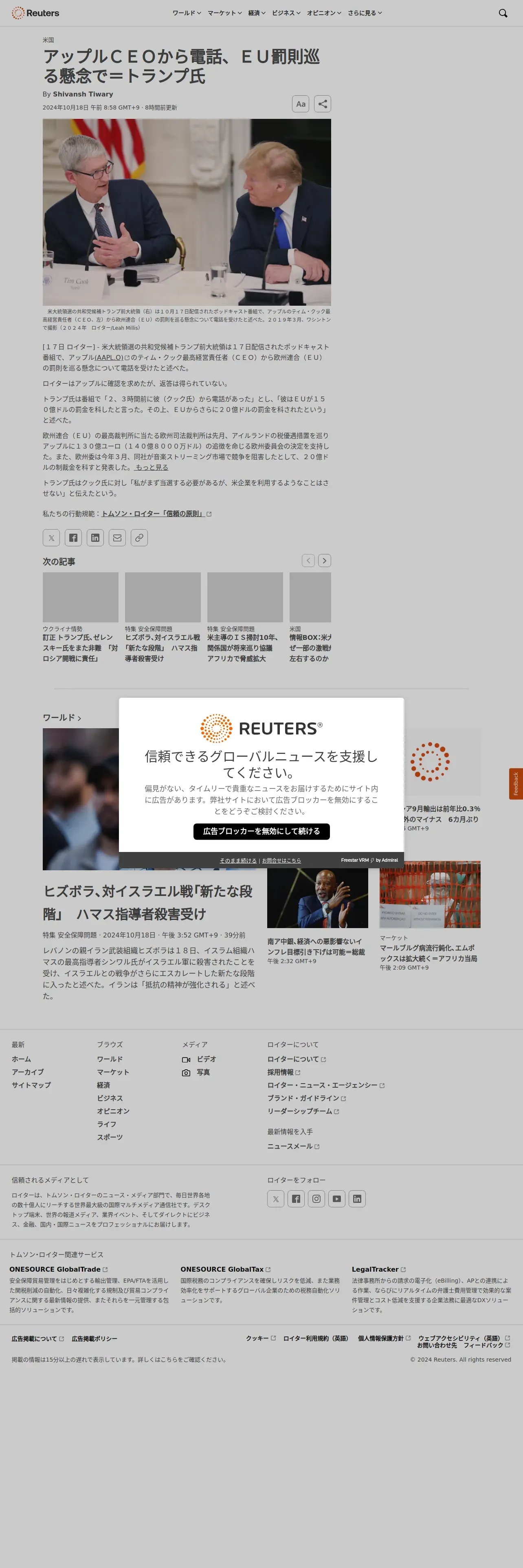
Task: Share article on X below the text
Action: pos(51,537)
